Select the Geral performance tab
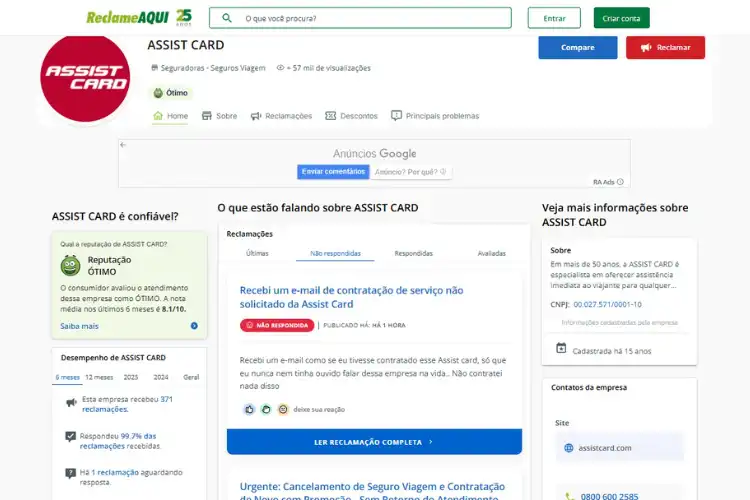This screenshot has width=750, height=500. point(191,377)
